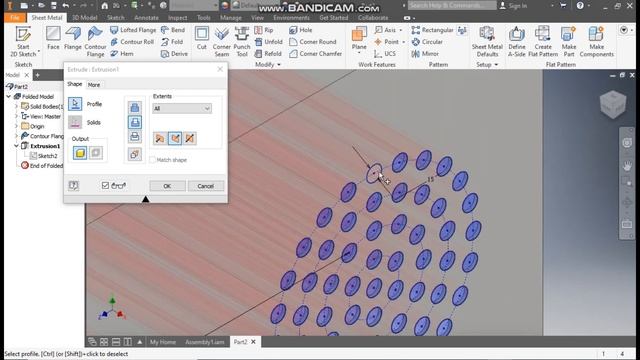Click Make Components
This screenshot has width=640, height=360.
pyautogui.click(x=596, y=42)
